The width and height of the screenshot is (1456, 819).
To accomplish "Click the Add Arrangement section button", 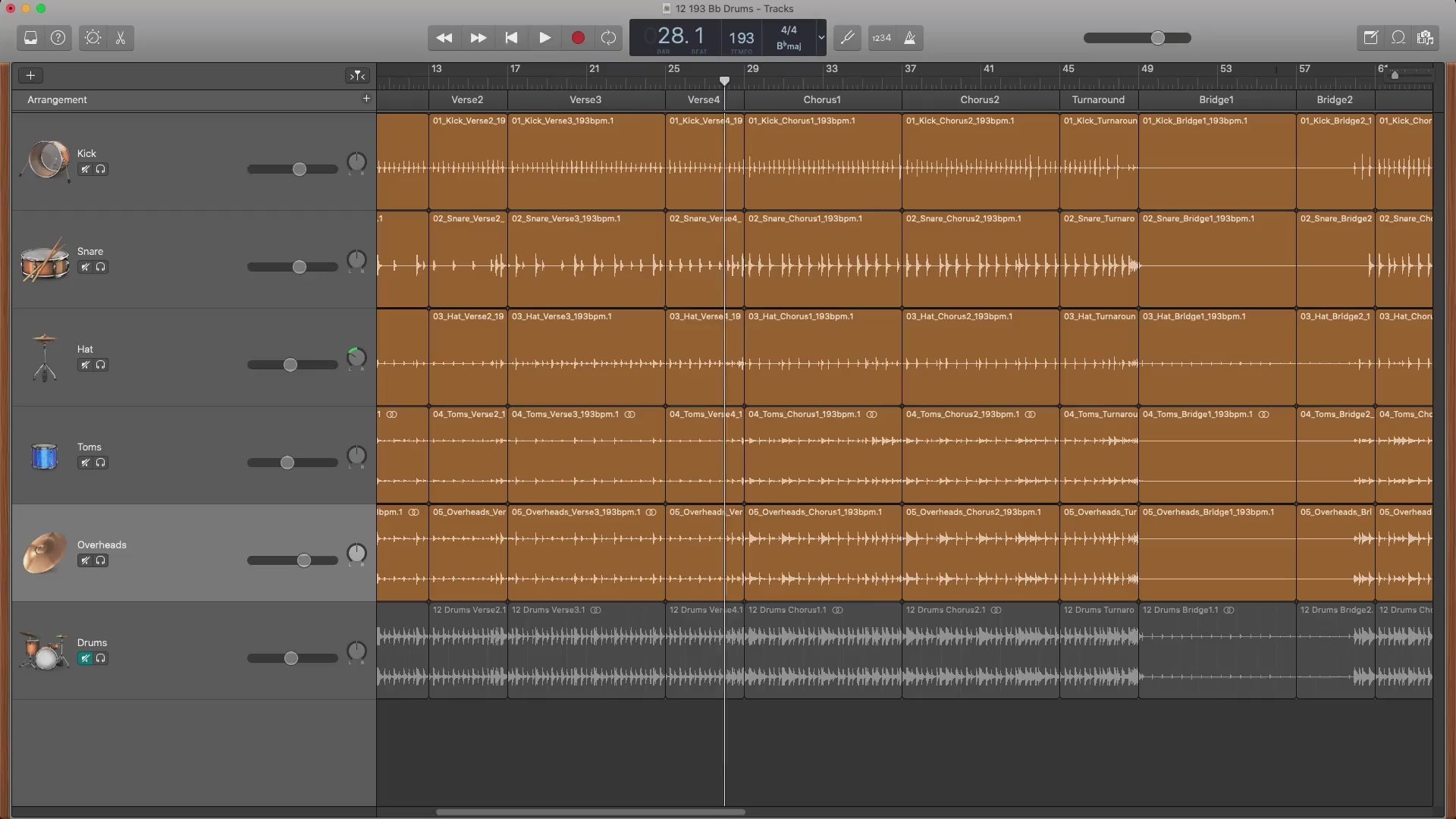I will (x=366, y=98).
